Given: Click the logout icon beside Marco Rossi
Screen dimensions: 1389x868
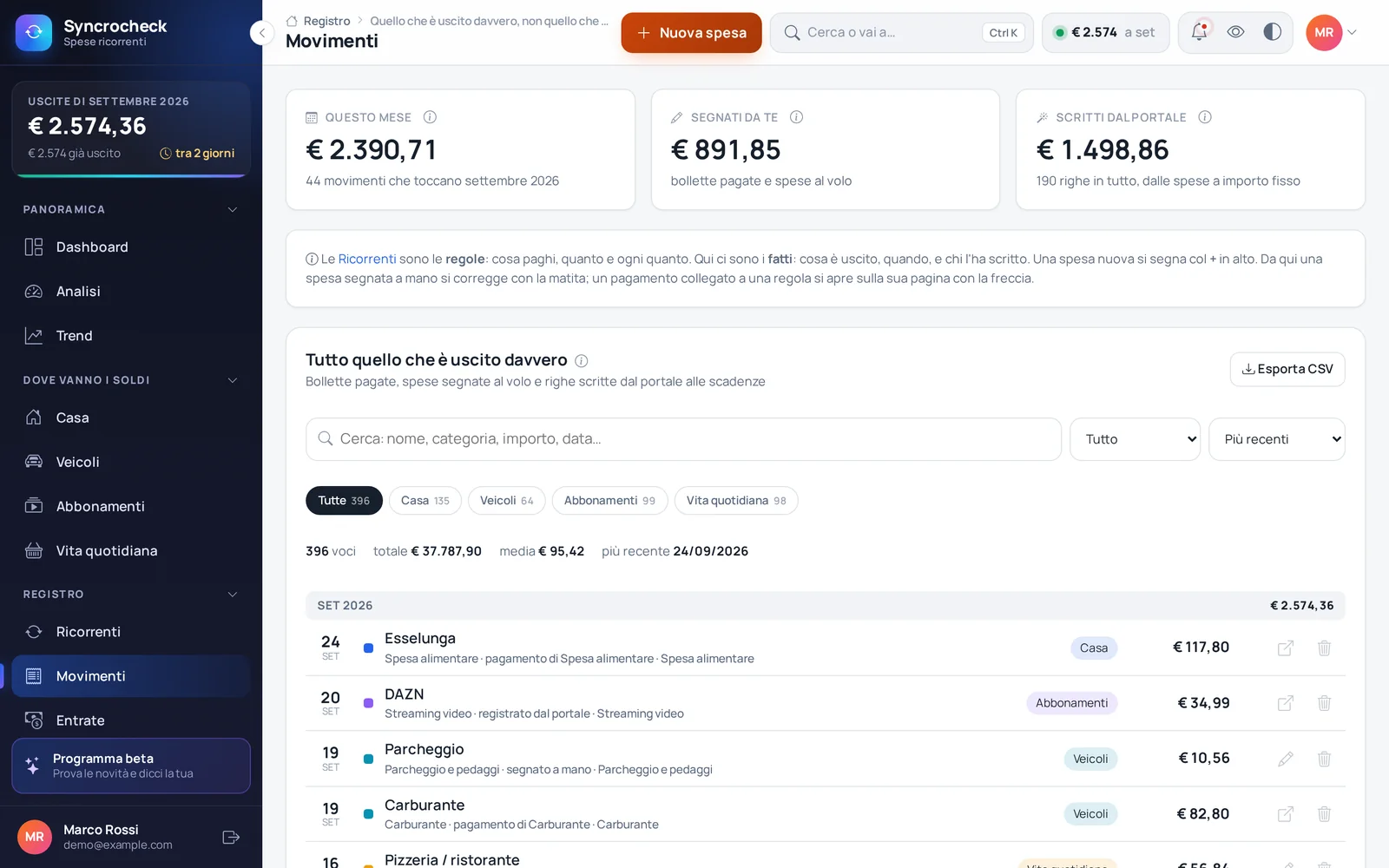Looking at the screenshot, I should coord(231,837).
